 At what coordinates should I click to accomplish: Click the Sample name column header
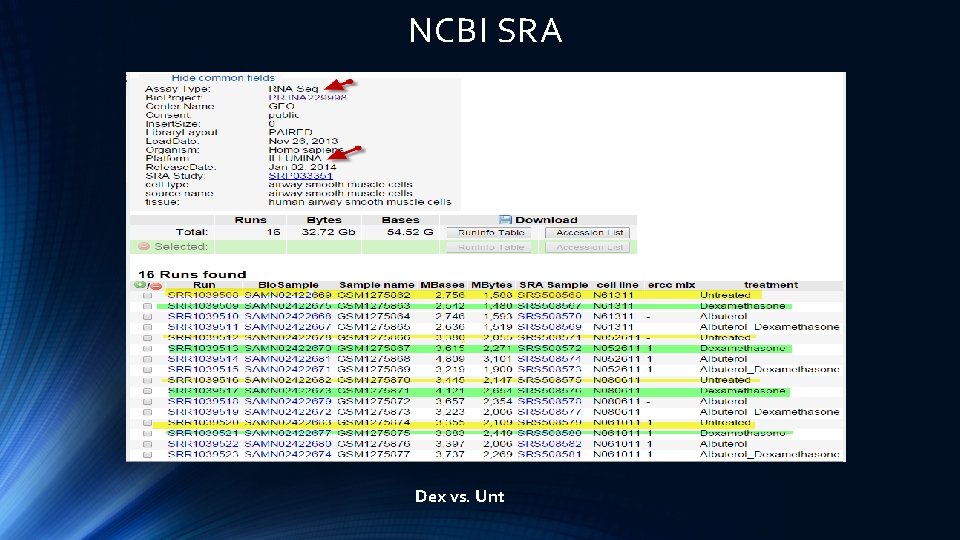[377, 285]
